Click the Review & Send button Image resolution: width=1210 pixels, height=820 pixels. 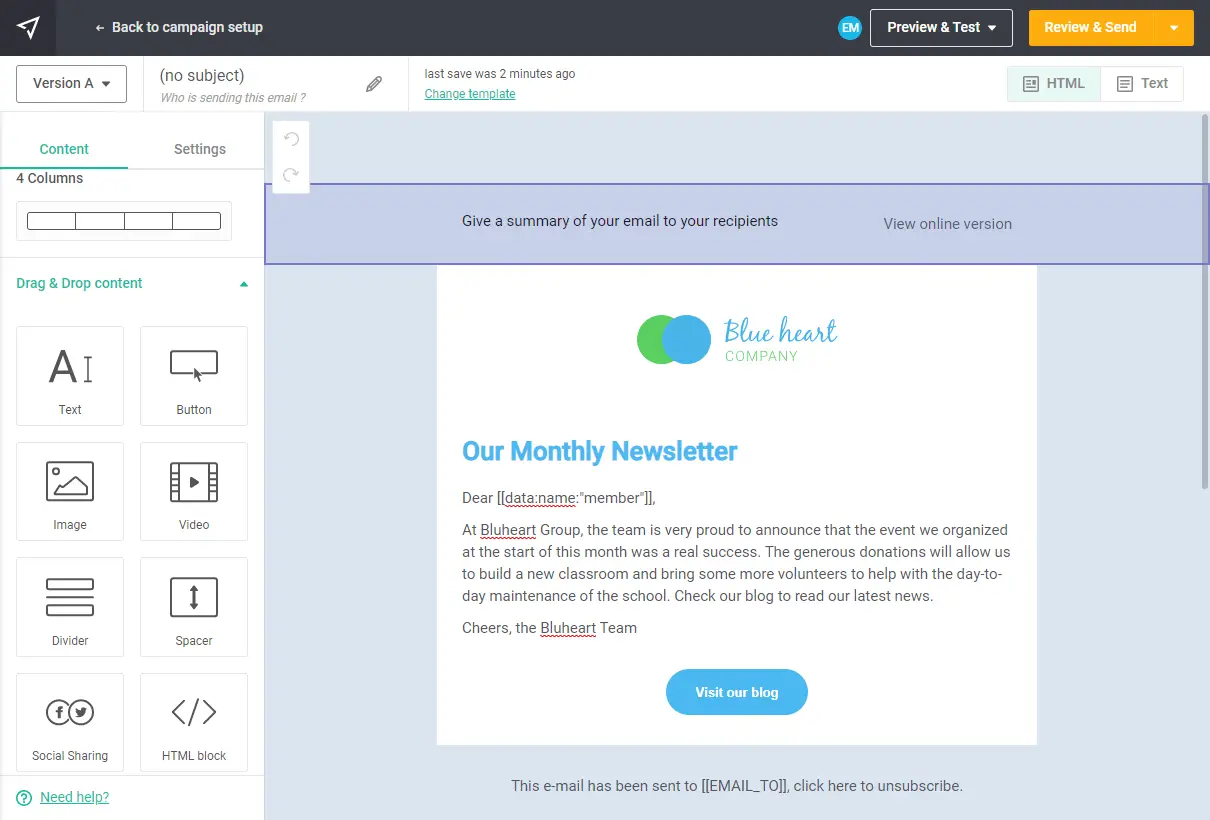[1090, 28]
